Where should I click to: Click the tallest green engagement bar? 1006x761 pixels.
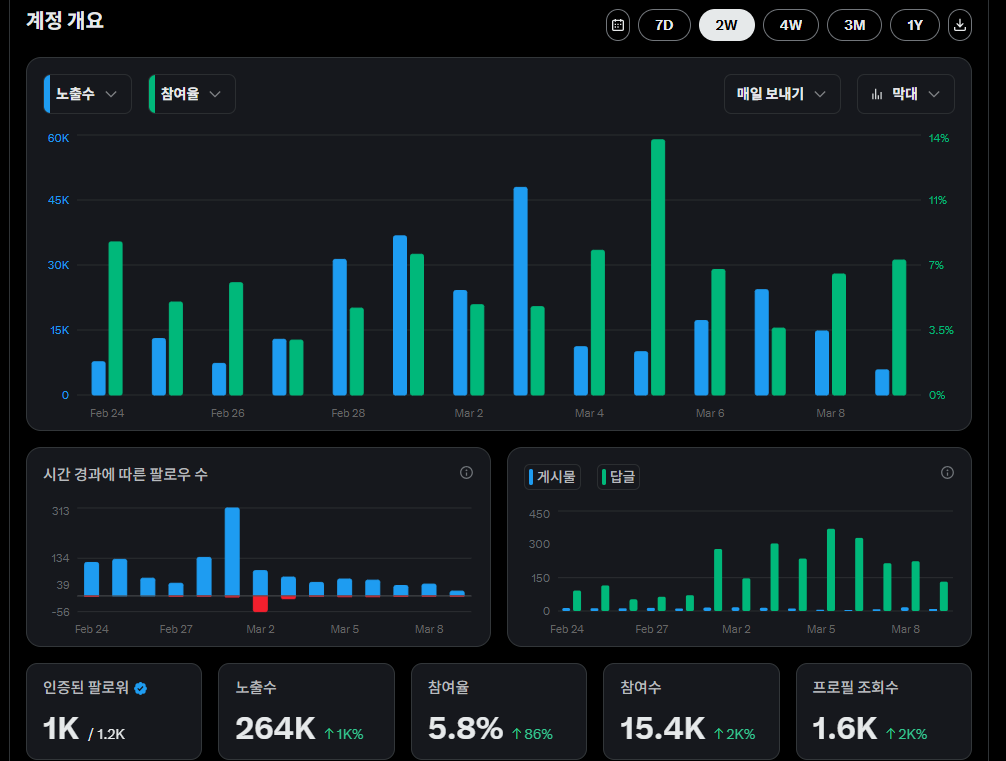[658, 267]
